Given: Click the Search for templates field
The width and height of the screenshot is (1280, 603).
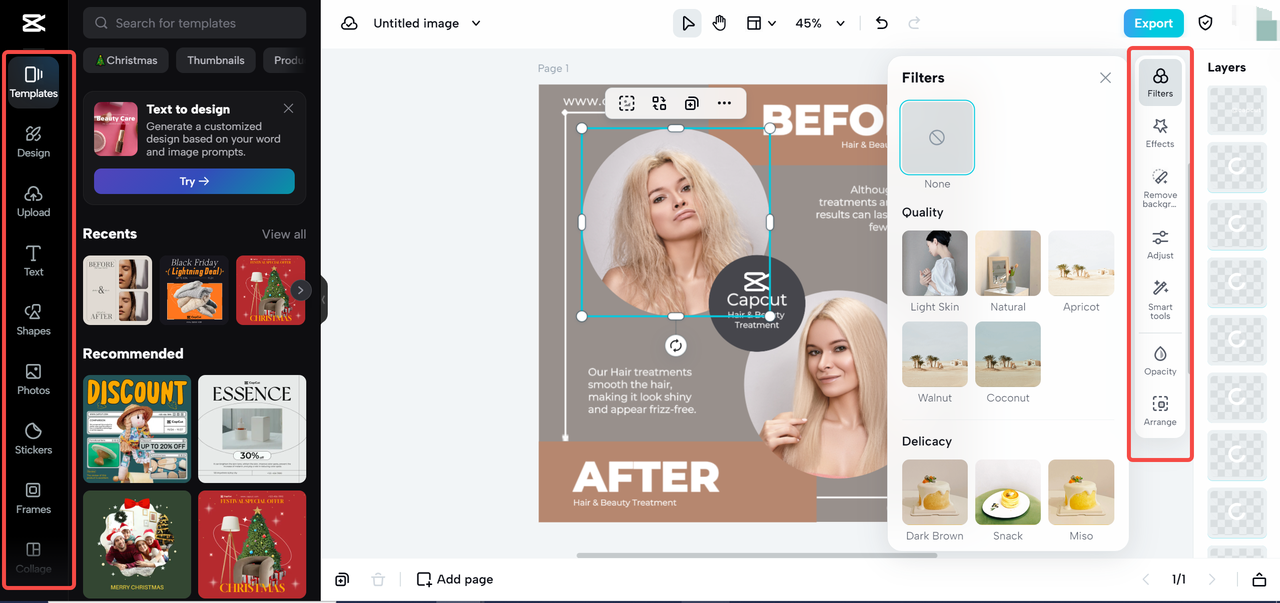Looking at the screenshot, I should [195, 23].
